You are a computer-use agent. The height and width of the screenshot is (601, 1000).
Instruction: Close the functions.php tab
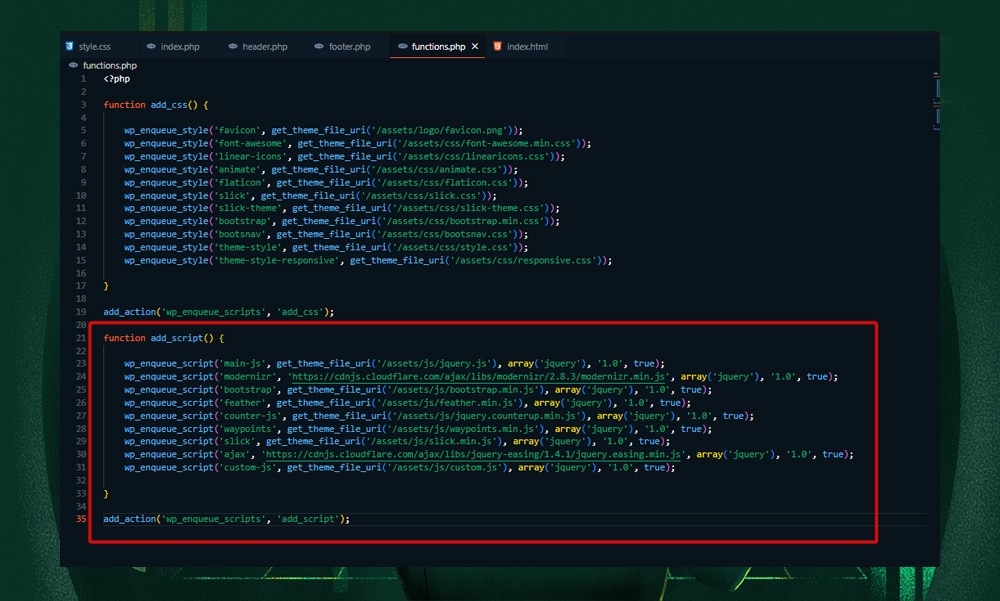point(474,45)
